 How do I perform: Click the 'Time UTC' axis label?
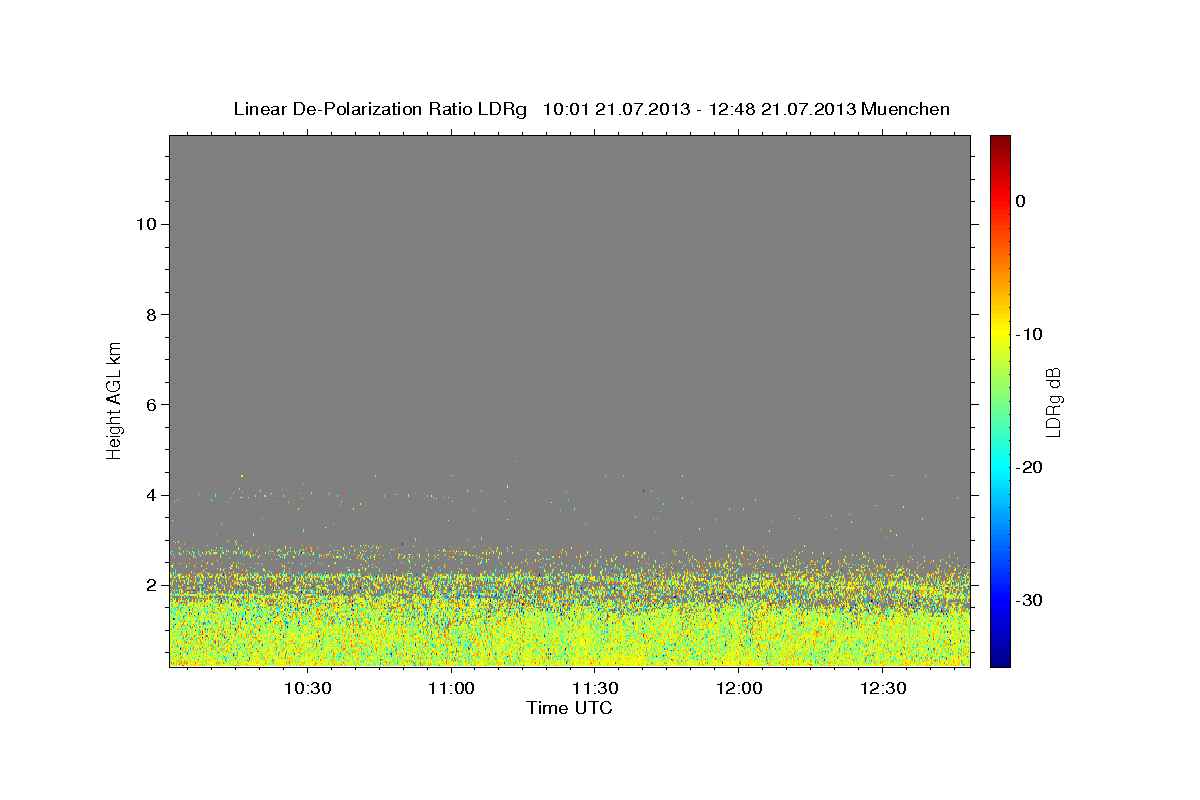point(569,708)
